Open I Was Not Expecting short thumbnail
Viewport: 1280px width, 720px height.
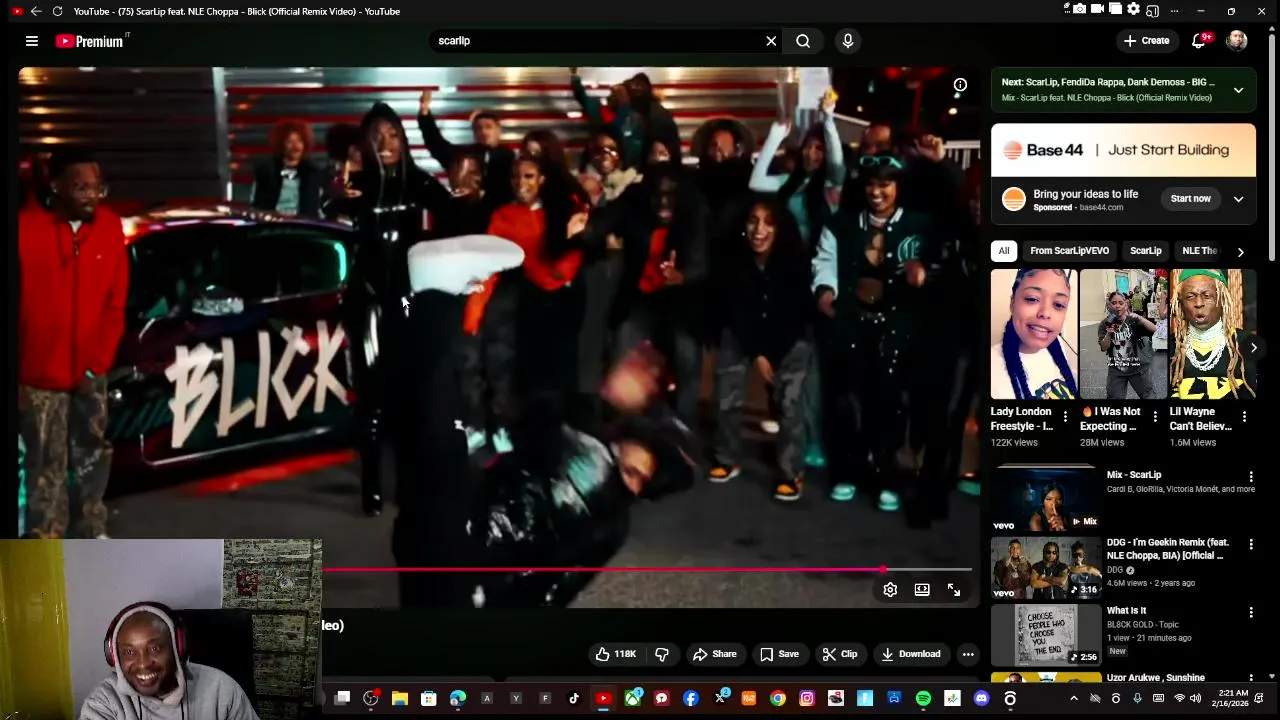tap(1123, 334)
